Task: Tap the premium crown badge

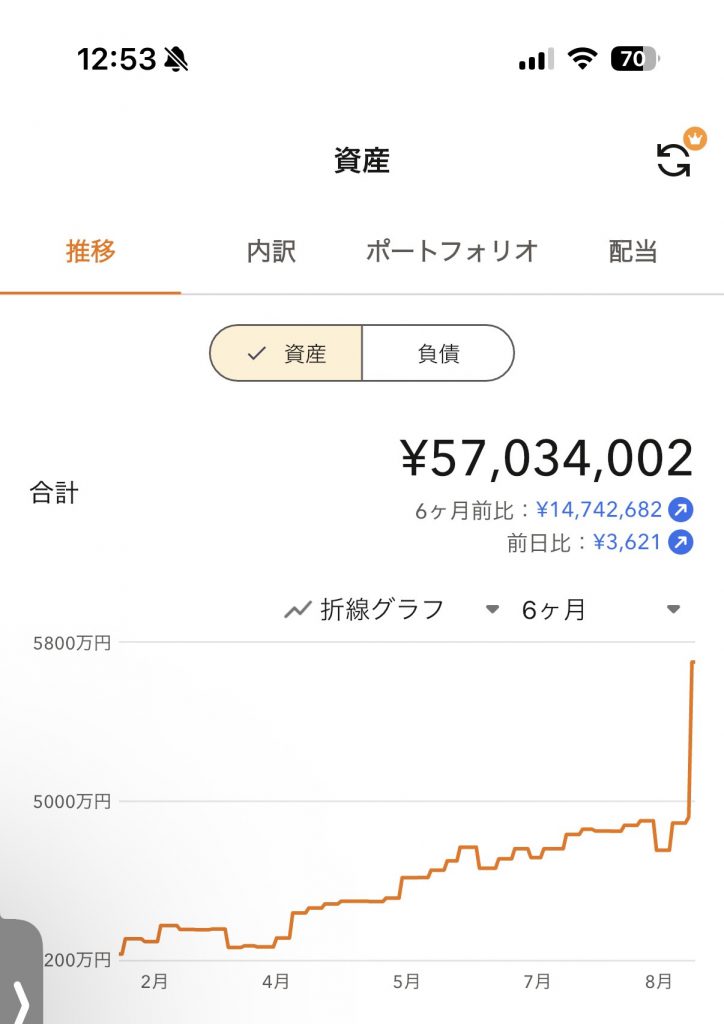Action: point(695,138)
